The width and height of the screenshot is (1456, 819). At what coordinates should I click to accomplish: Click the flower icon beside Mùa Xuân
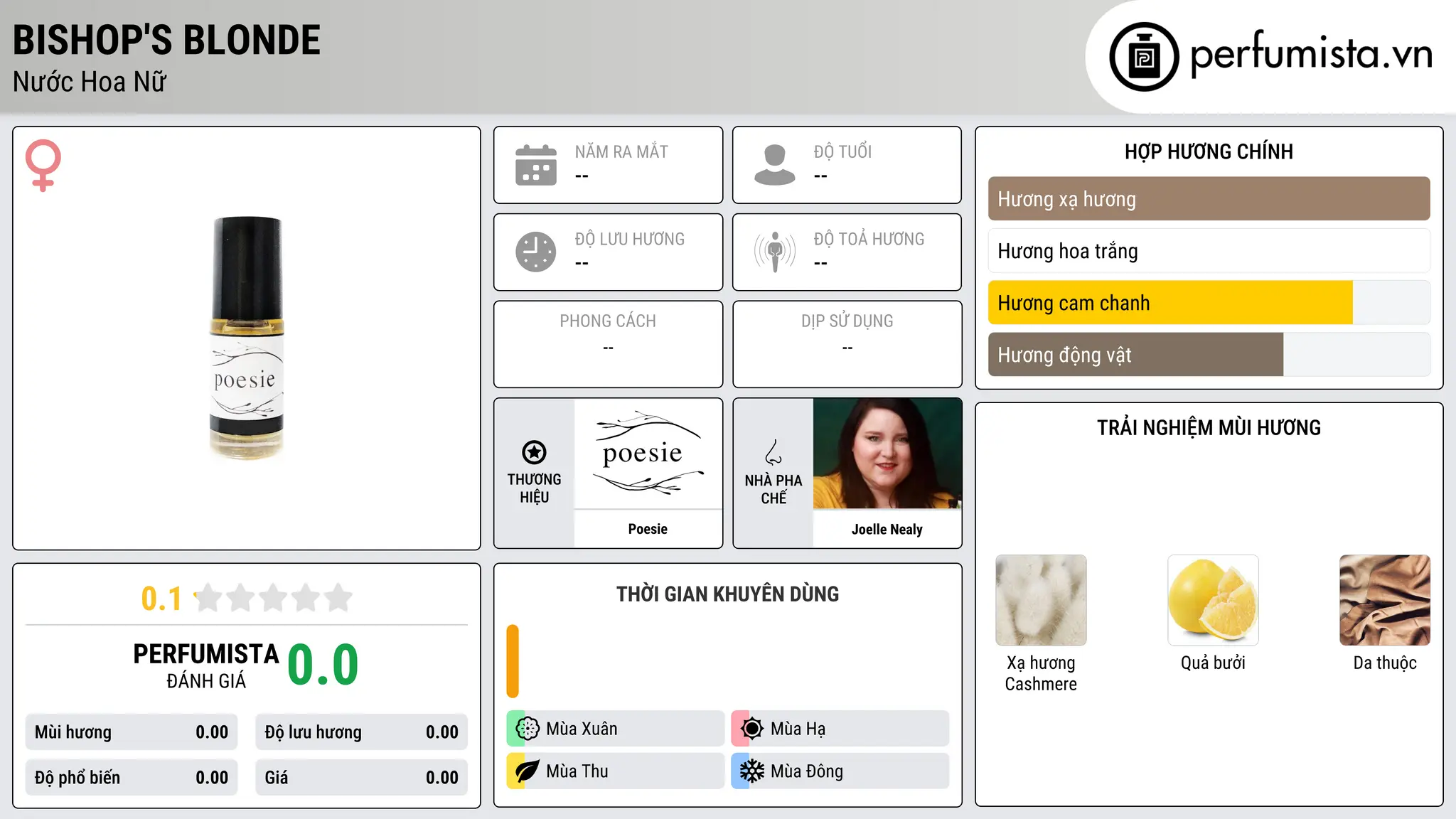[528, 729]
